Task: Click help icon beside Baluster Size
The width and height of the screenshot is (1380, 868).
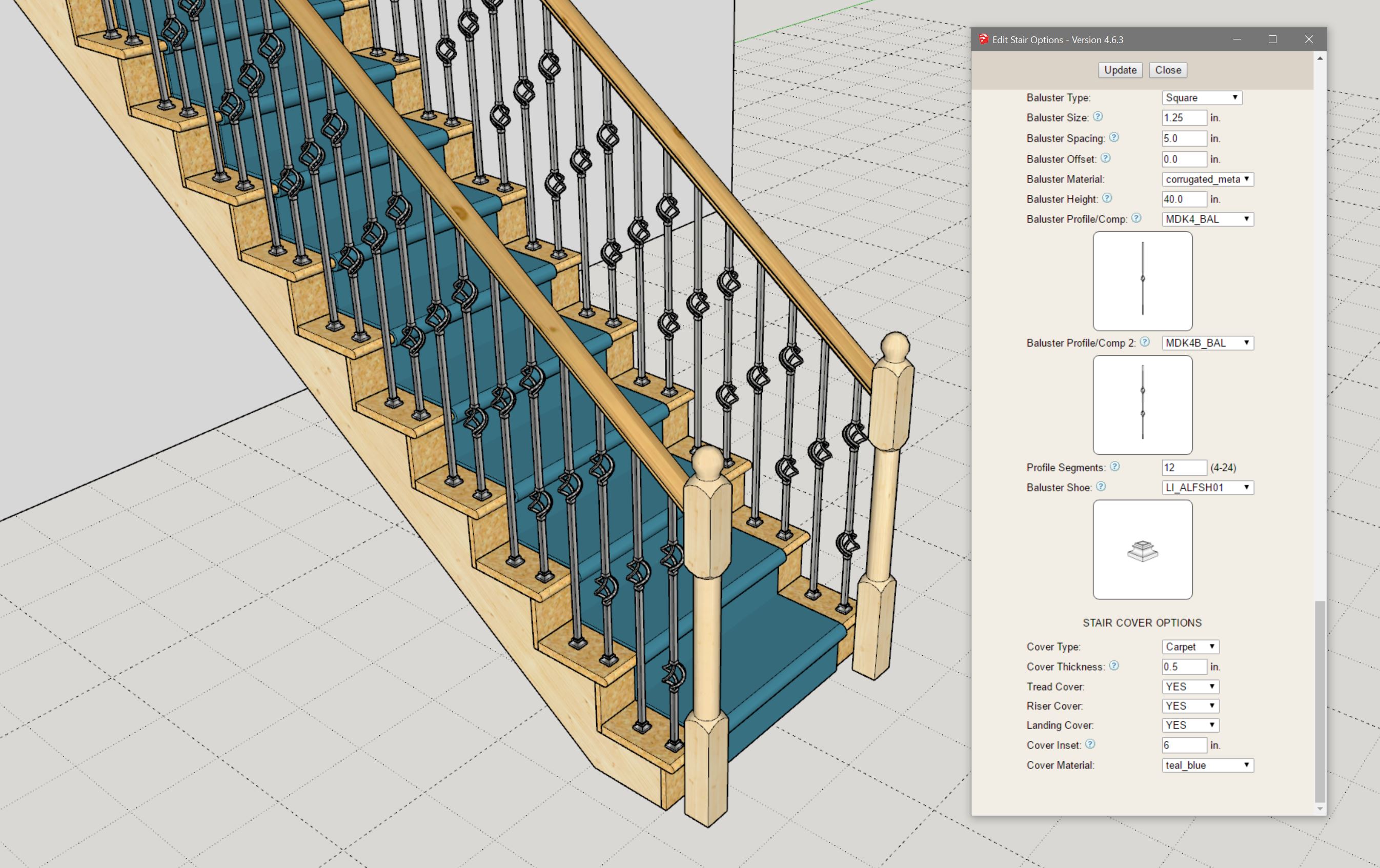Action: click(x=1098, y=116)
